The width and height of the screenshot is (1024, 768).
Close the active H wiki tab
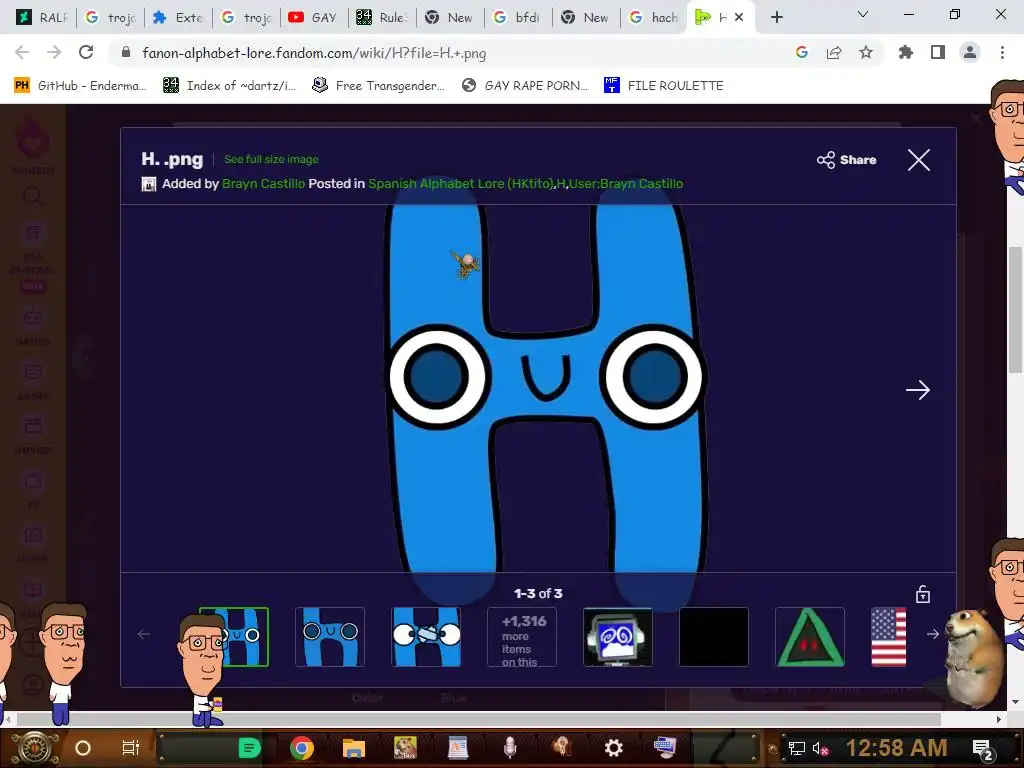pos(739,18)
